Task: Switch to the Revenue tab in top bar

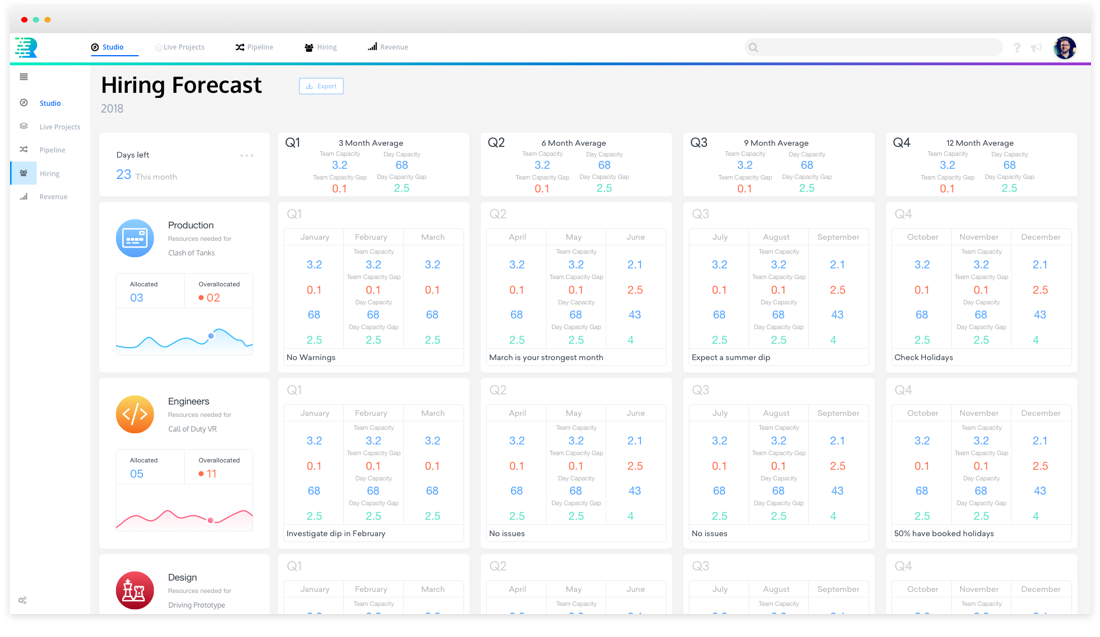Action: point(388,47)
